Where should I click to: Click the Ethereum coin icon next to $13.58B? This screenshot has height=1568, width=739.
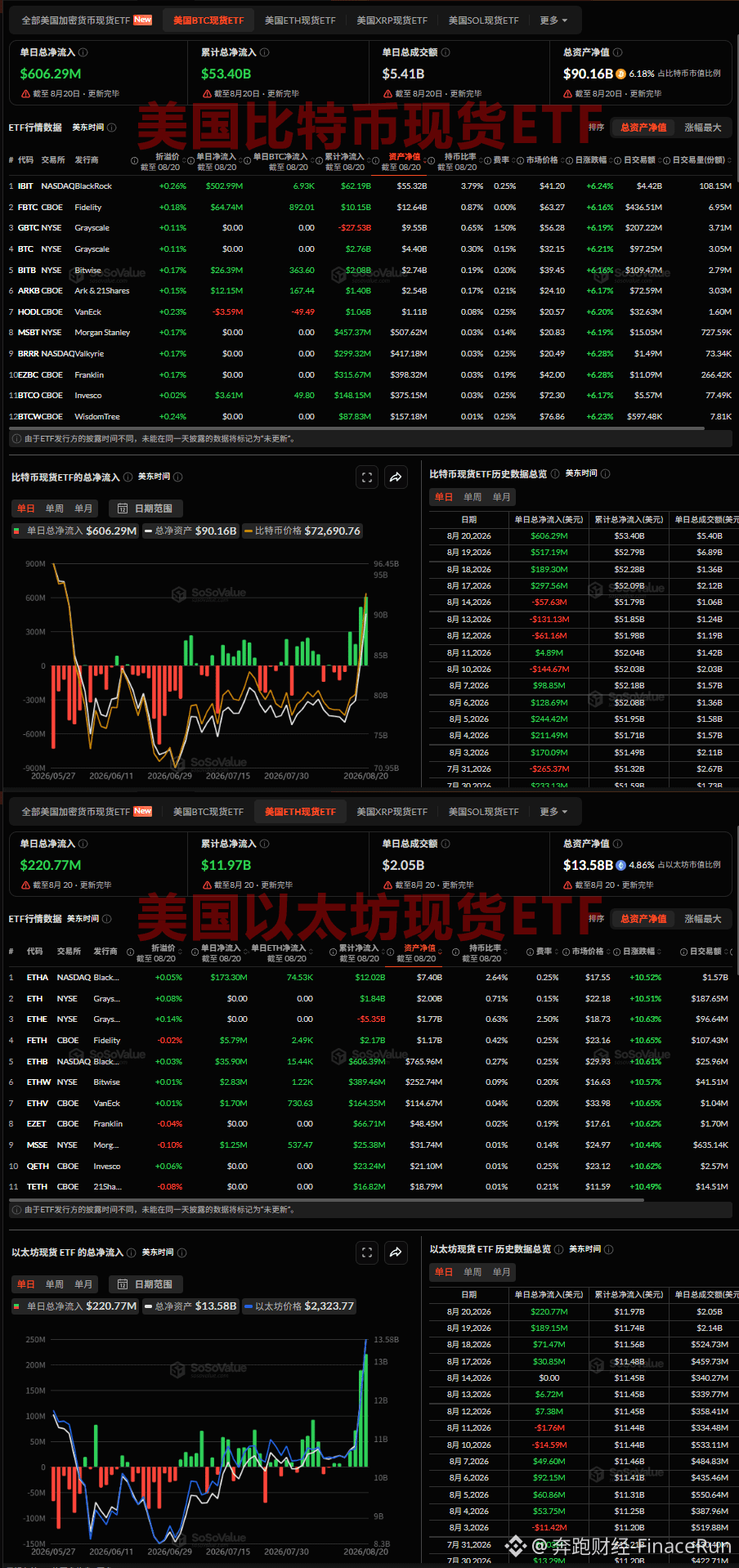(x=621, y=865)
